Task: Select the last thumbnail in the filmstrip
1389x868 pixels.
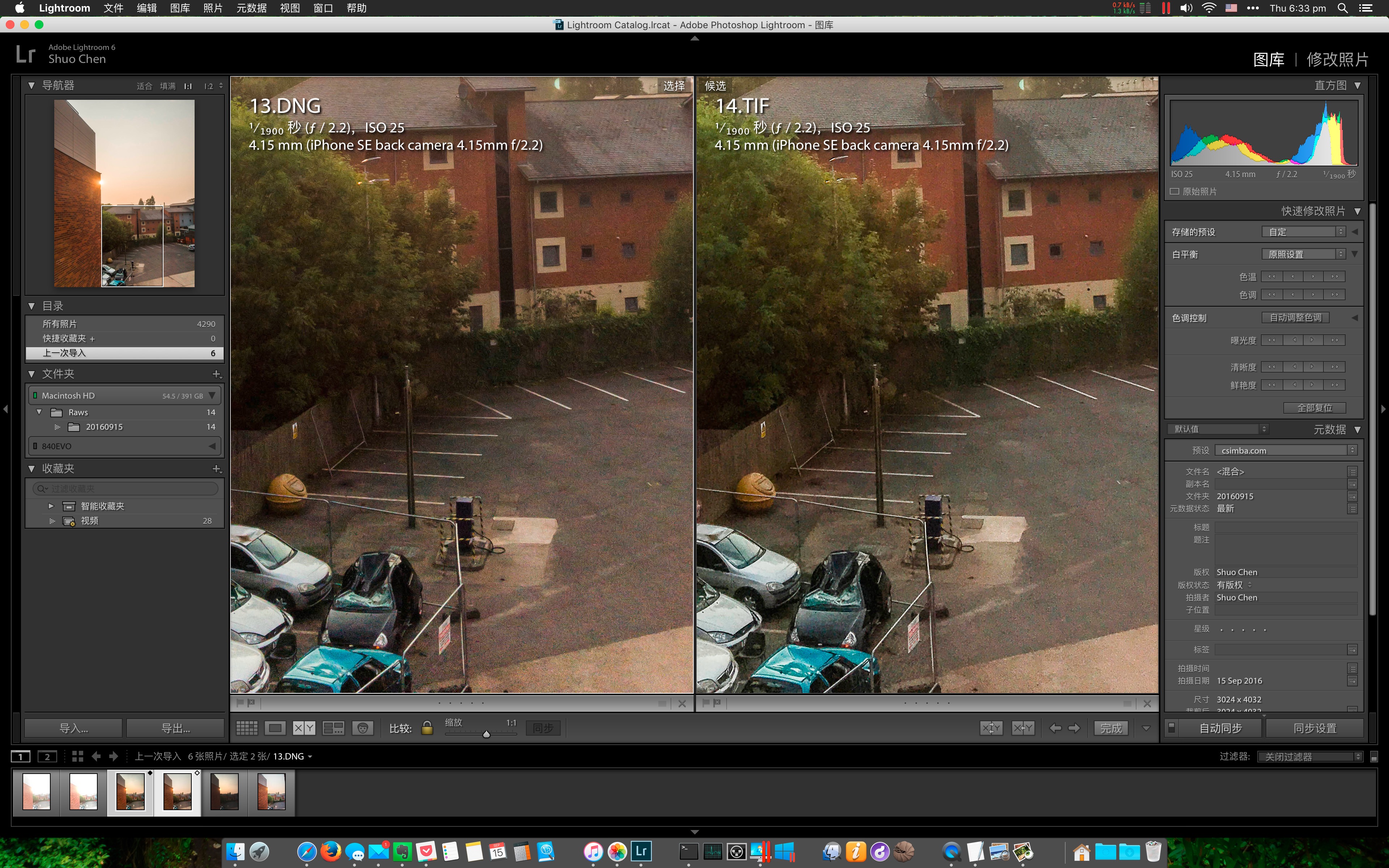Action: click(272, 792)
